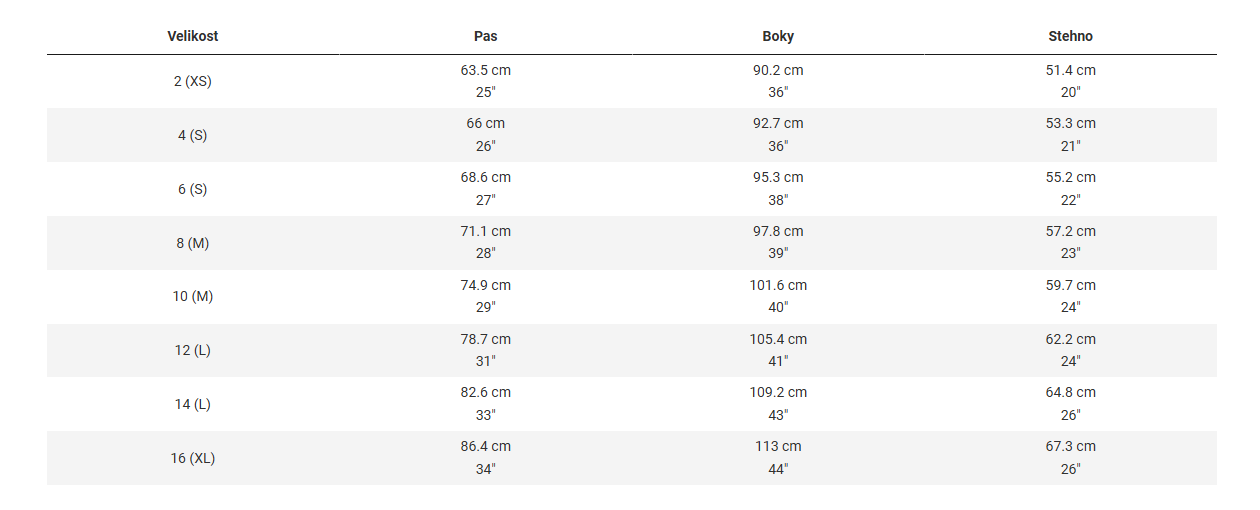Click the Stehno column header
The image size is (1260, 510).
[1070, 36]
